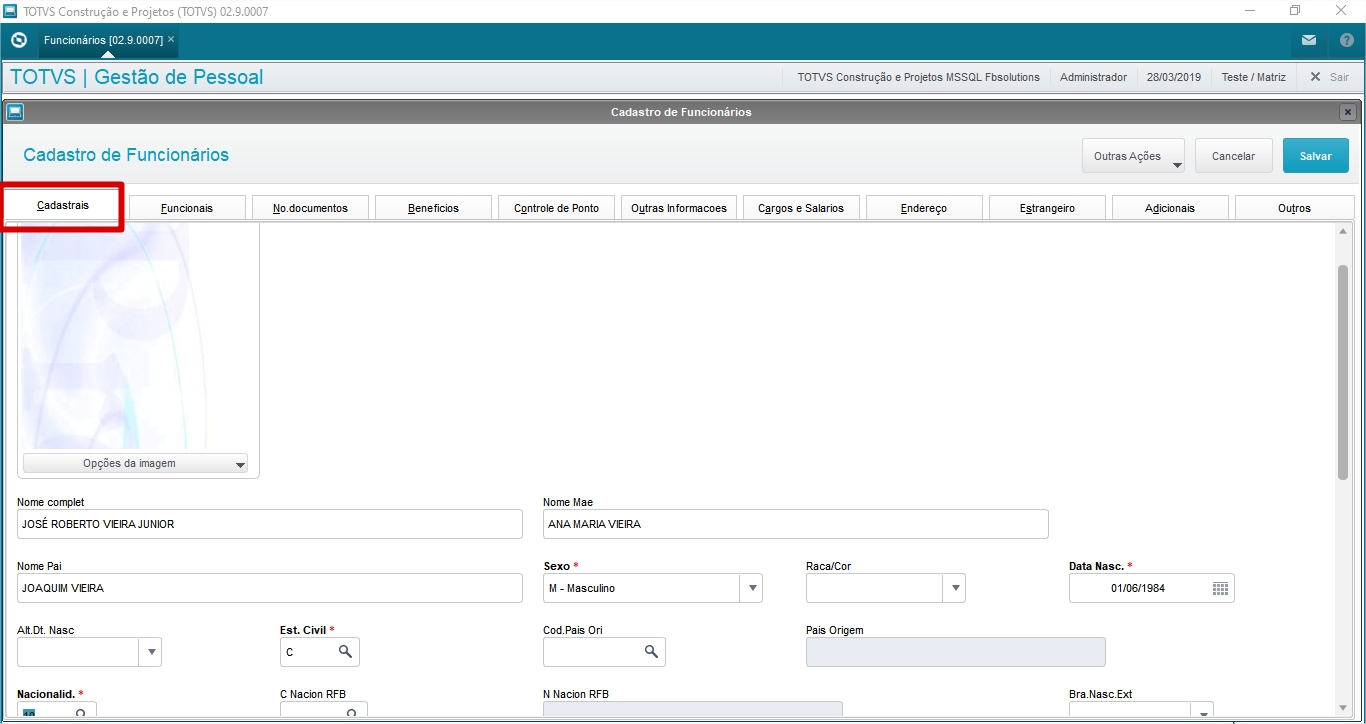Switch to the Estrangeiro tab
This screenshot has height=724, width=1366.
click(1047, 208)
